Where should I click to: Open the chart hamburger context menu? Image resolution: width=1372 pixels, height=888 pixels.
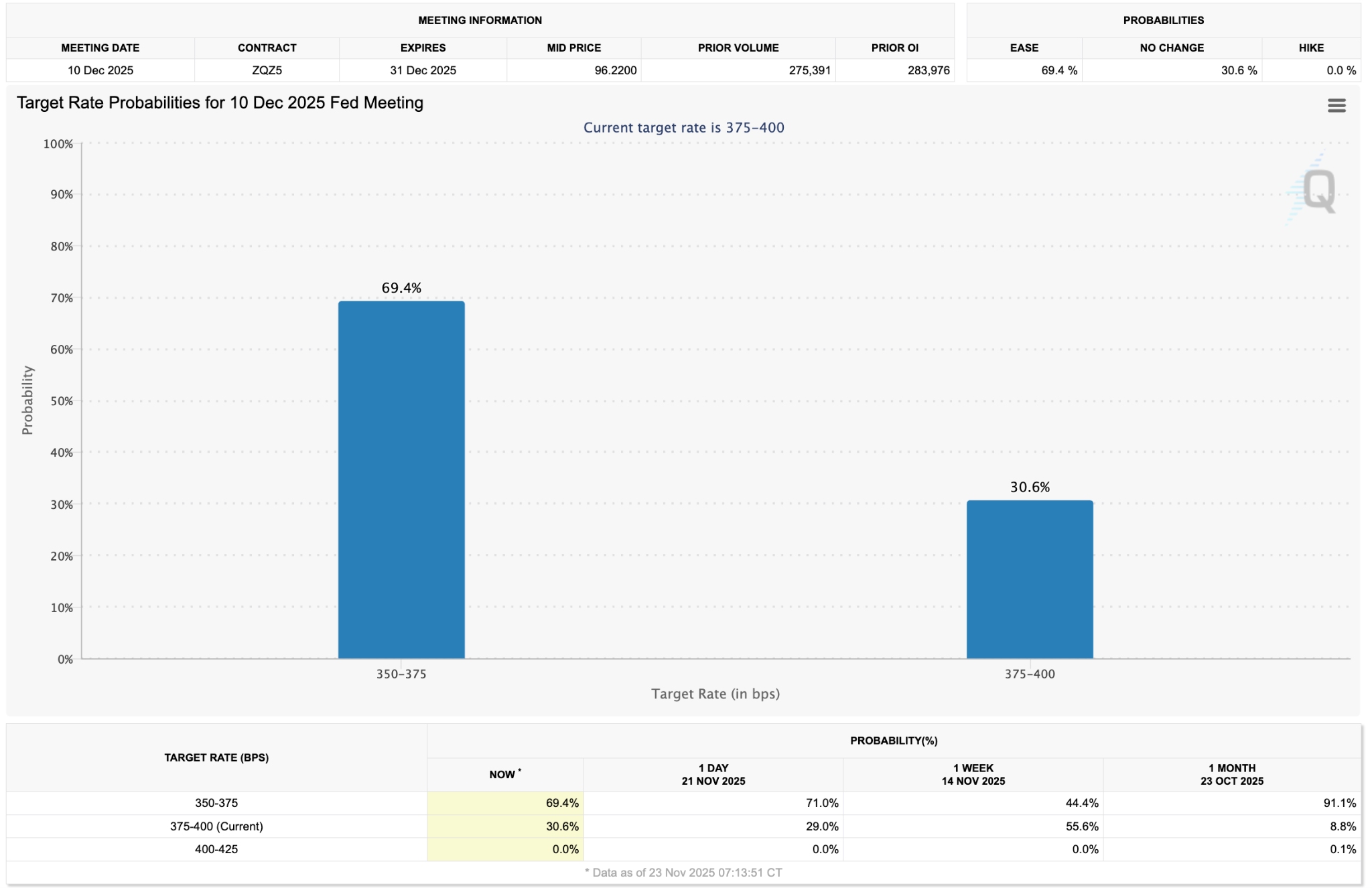1336,105
